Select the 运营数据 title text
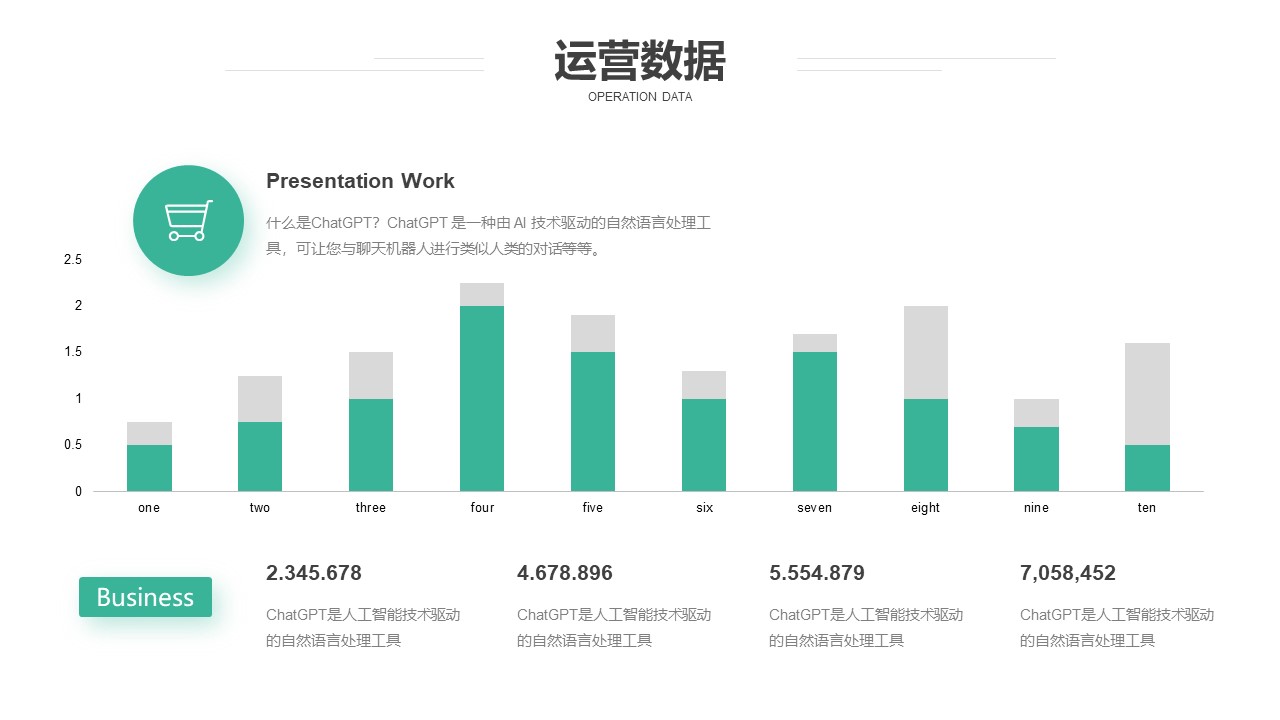Viewport: 1280px width, 720px height. tap(640, 61)
